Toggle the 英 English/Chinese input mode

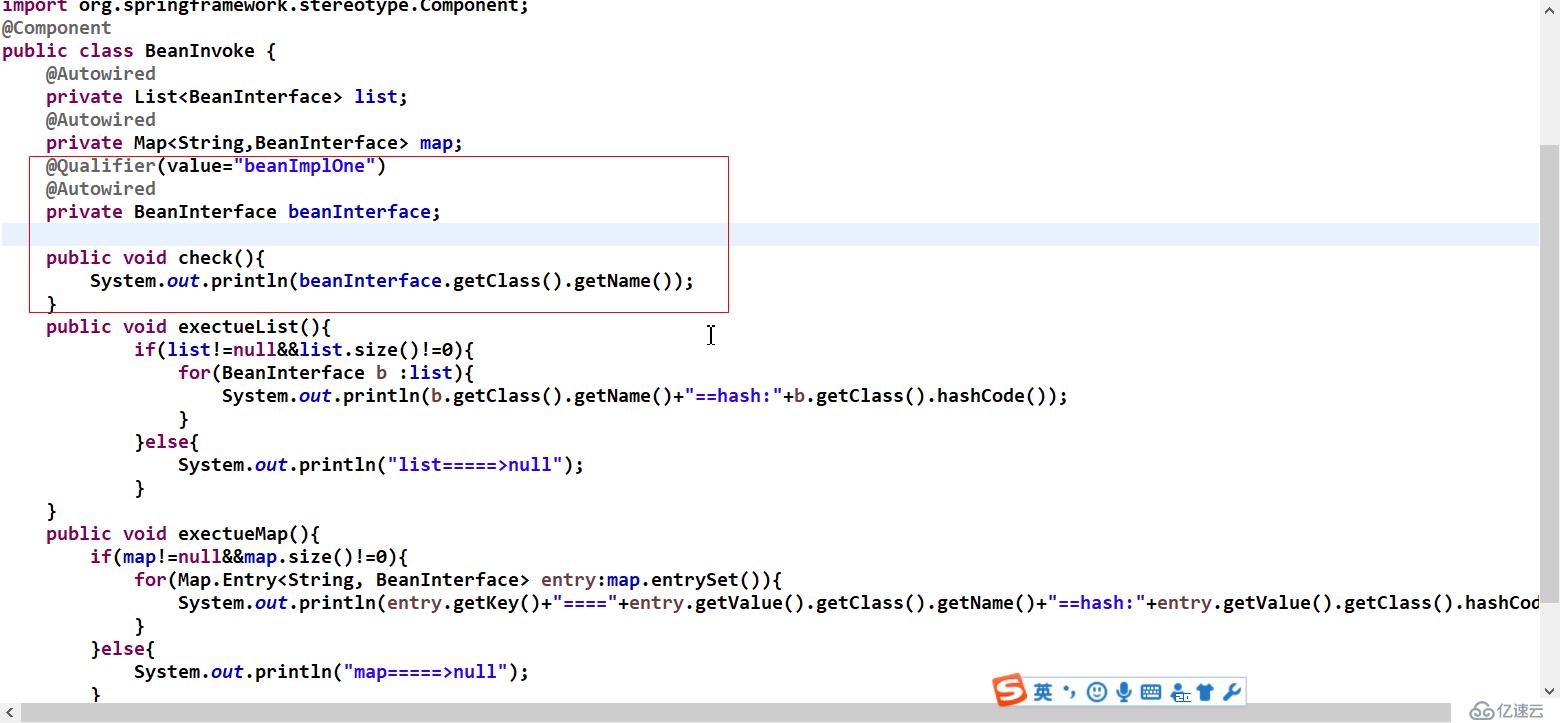coord(1043,692)
